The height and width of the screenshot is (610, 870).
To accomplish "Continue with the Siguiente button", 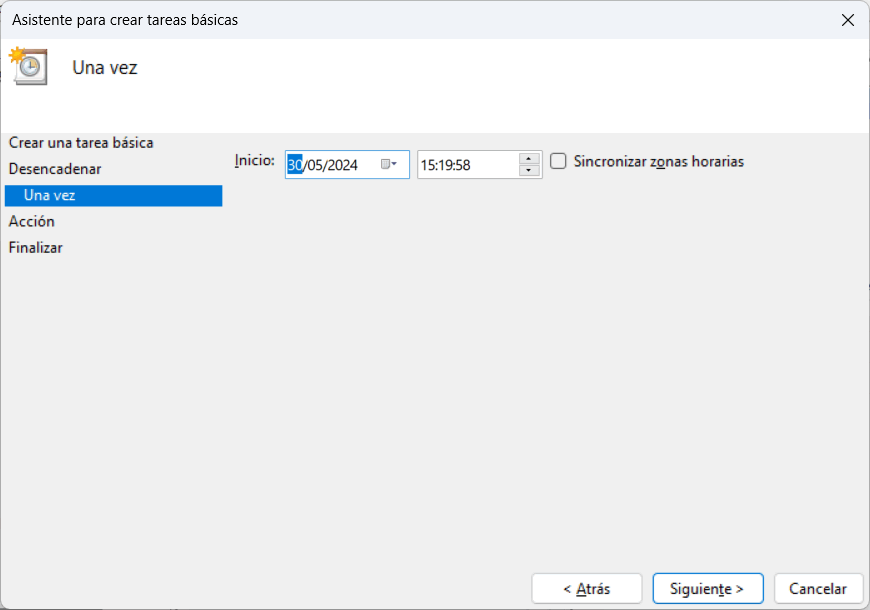I will click(x=707, y=589).
